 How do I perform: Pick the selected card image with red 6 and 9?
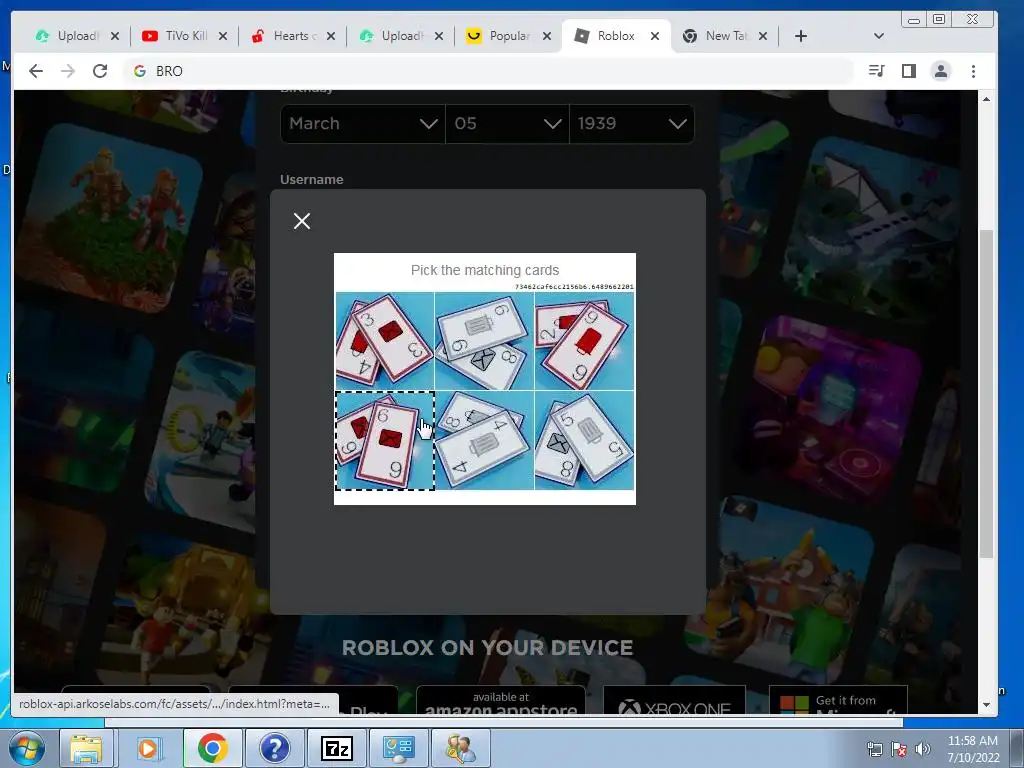coord(385,440)
